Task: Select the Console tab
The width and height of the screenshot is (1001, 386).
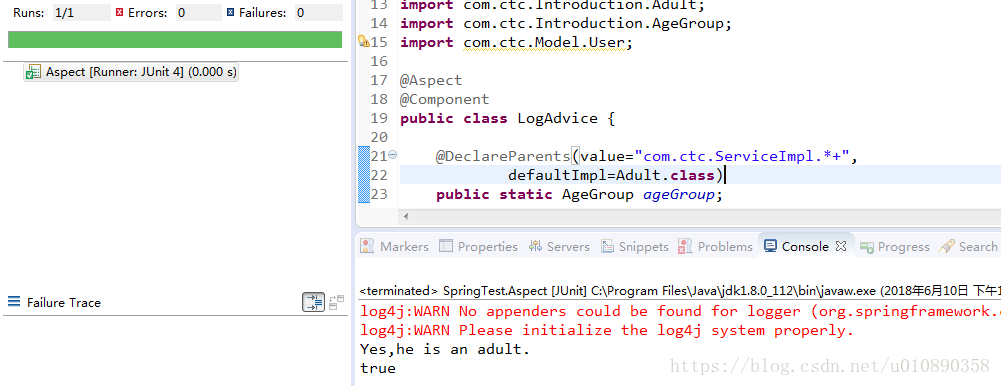Action: pos(805,247)
